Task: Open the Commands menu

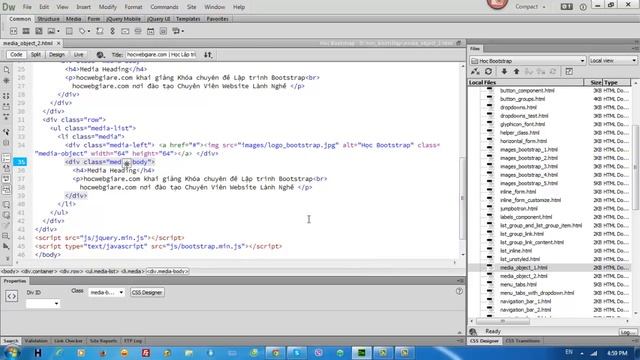Action: point(164,7)
